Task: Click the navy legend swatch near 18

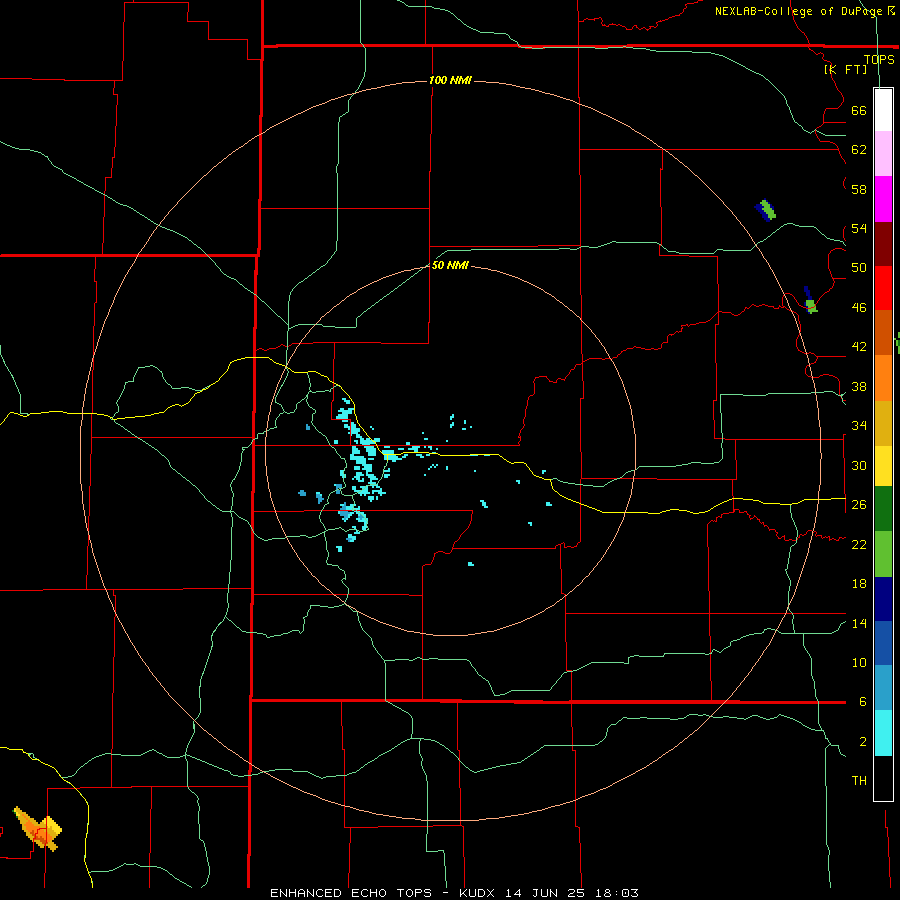Action: (x=883, y=599)
